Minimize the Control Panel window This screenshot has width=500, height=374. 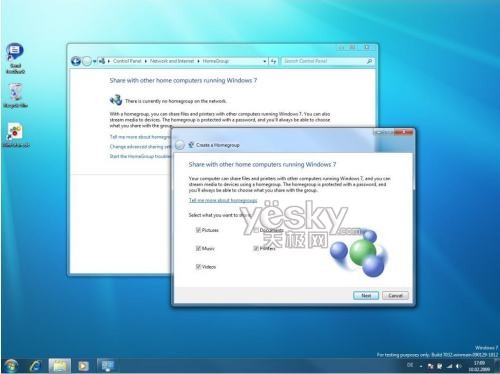[x=341, y=48]
